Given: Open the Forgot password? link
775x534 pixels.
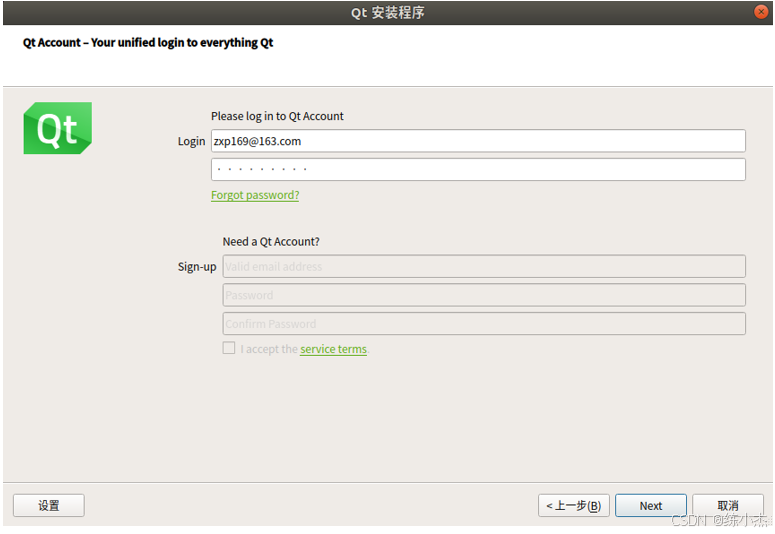Looking at the screenshot, I should click(255, 195).
